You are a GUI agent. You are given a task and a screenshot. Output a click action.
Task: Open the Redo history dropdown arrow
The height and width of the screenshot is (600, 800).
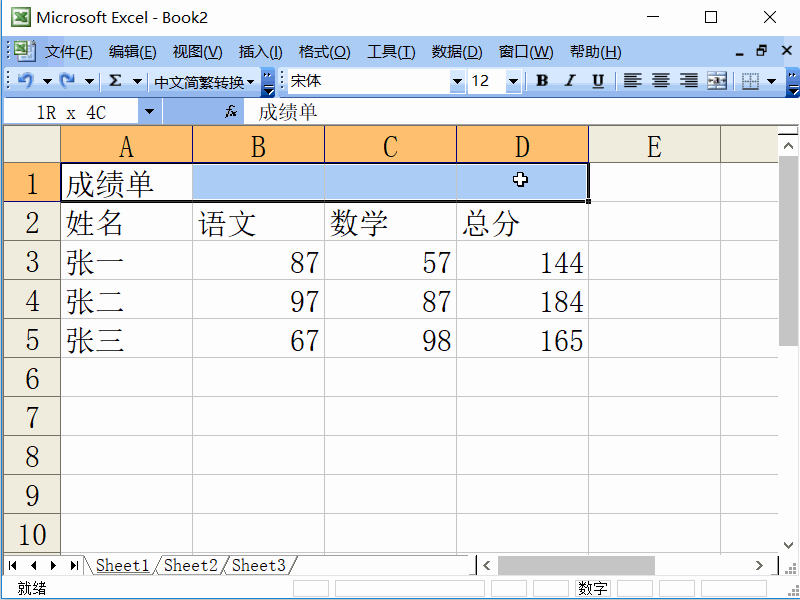89,81
